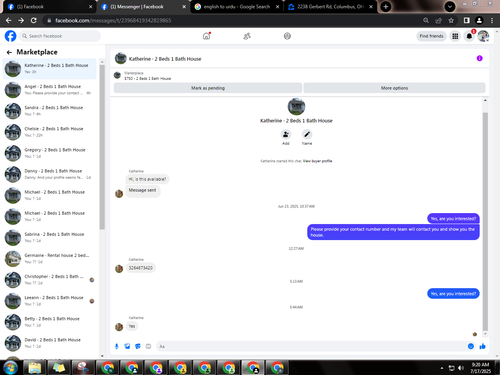Click the Marketplace listing thumbnail under header
The image size is (500, 375).
117,76
